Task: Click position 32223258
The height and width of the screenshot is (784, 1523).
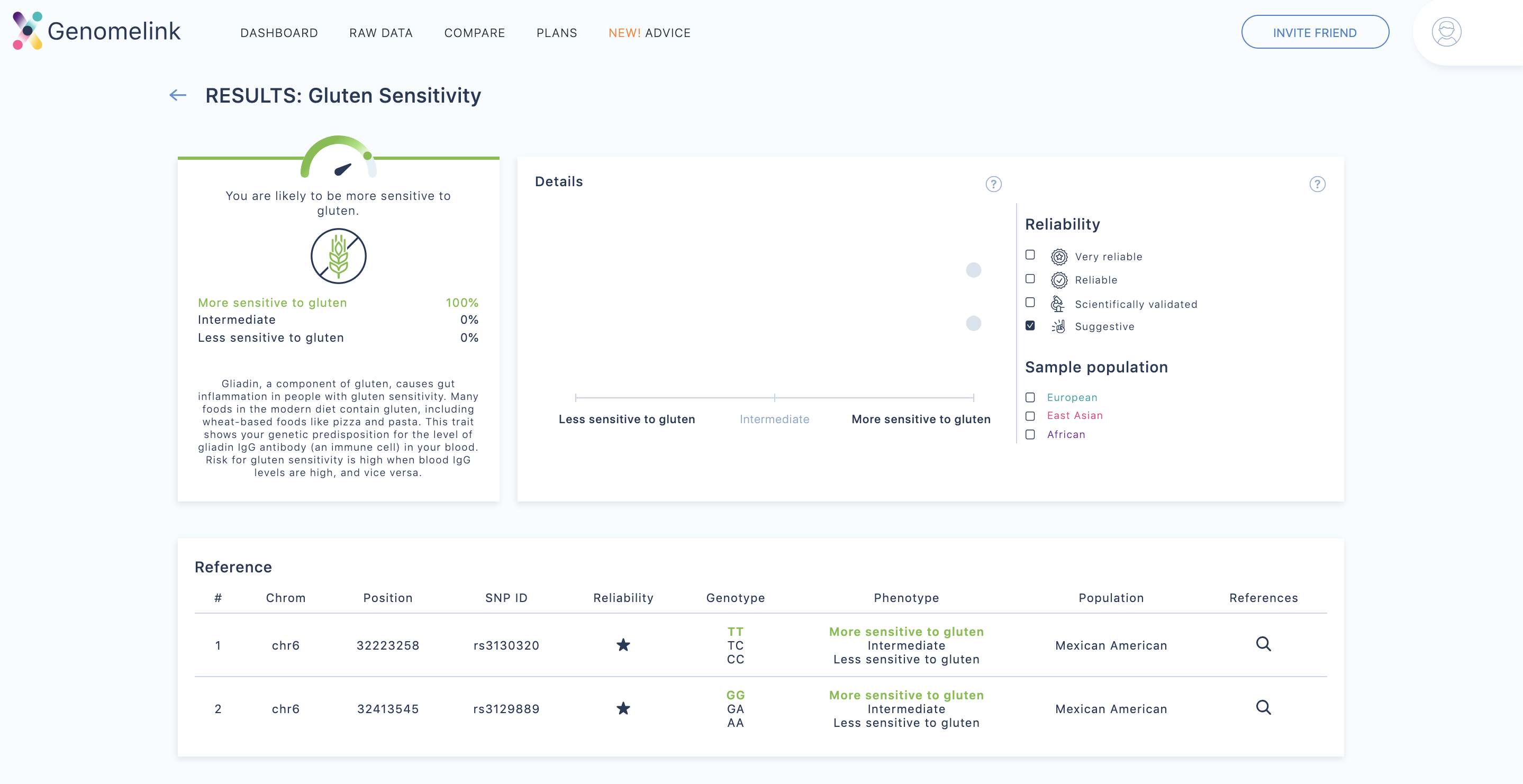Action: point(388,645)
